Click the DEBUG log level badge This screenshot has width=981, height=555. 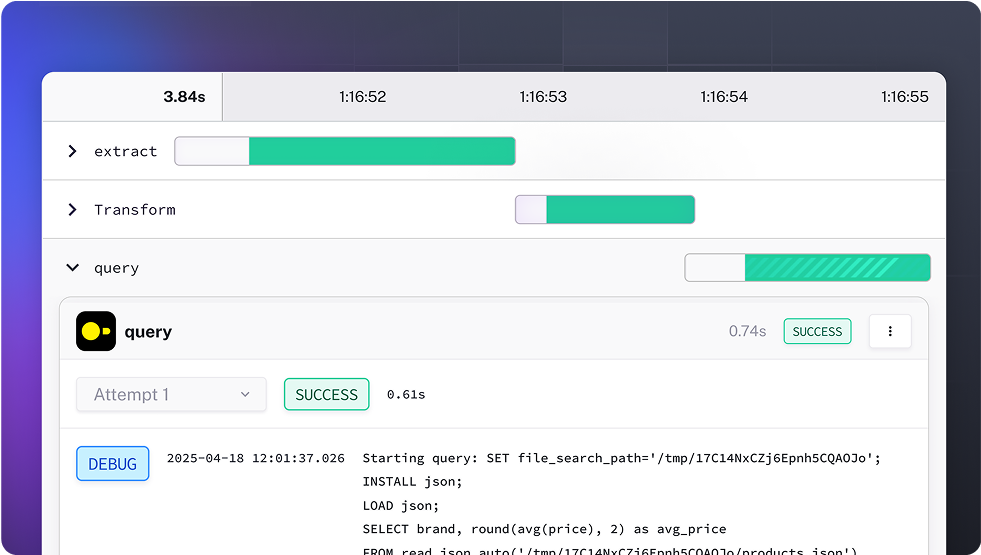coord(113,464)
